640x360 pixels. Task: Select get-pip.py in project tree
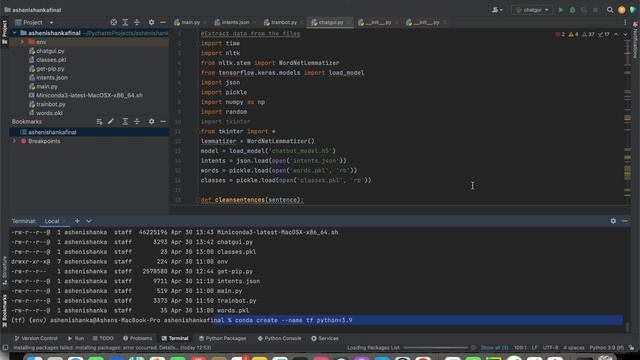click(50, 69)
